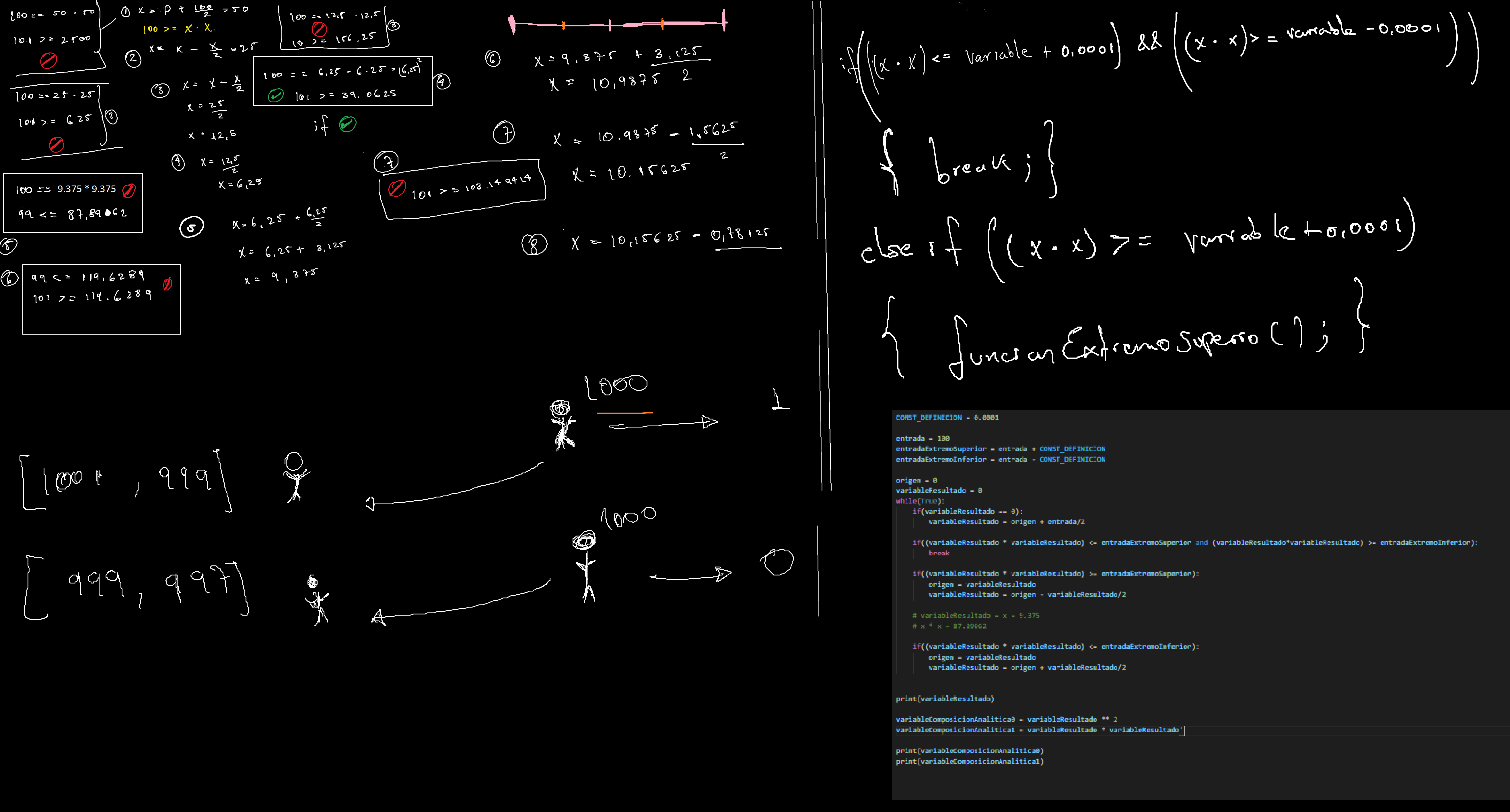Viewport: 1510px width, 812px height.
Task: Click the 'print(variableResultado)' code line
Action: pyautogui.click(x=944, y=698)
